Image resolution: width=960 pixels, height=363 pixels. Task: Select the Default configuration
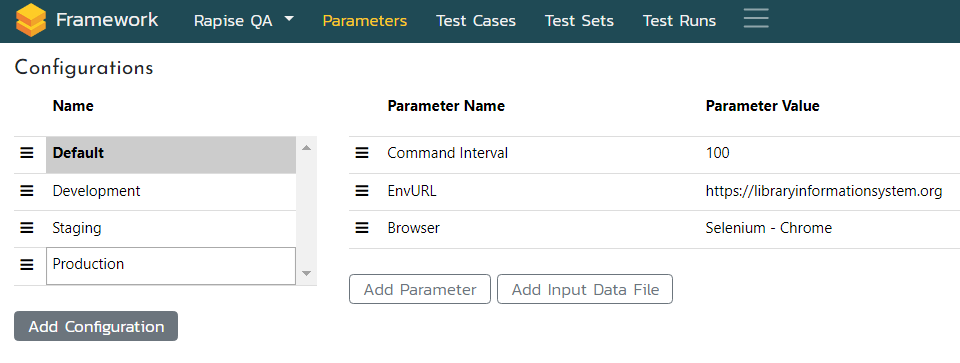pos(171,155)
